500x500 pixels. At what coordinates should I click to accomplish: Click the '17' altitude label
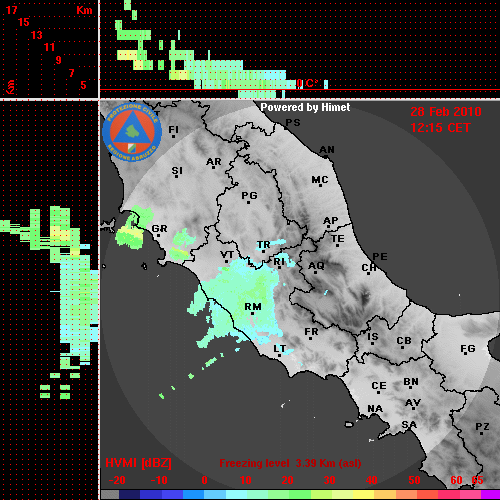click(x=11, y=10)
